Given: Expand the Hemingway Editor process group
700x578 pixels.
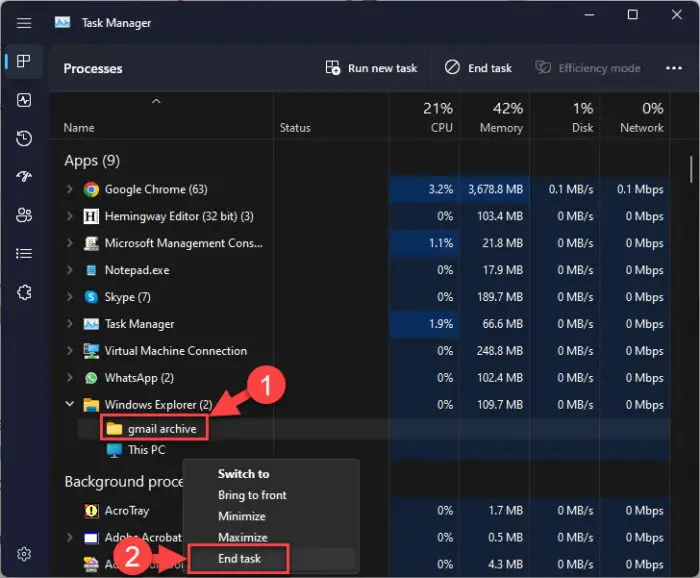Looking at the screenshot, I should [69, 216].
